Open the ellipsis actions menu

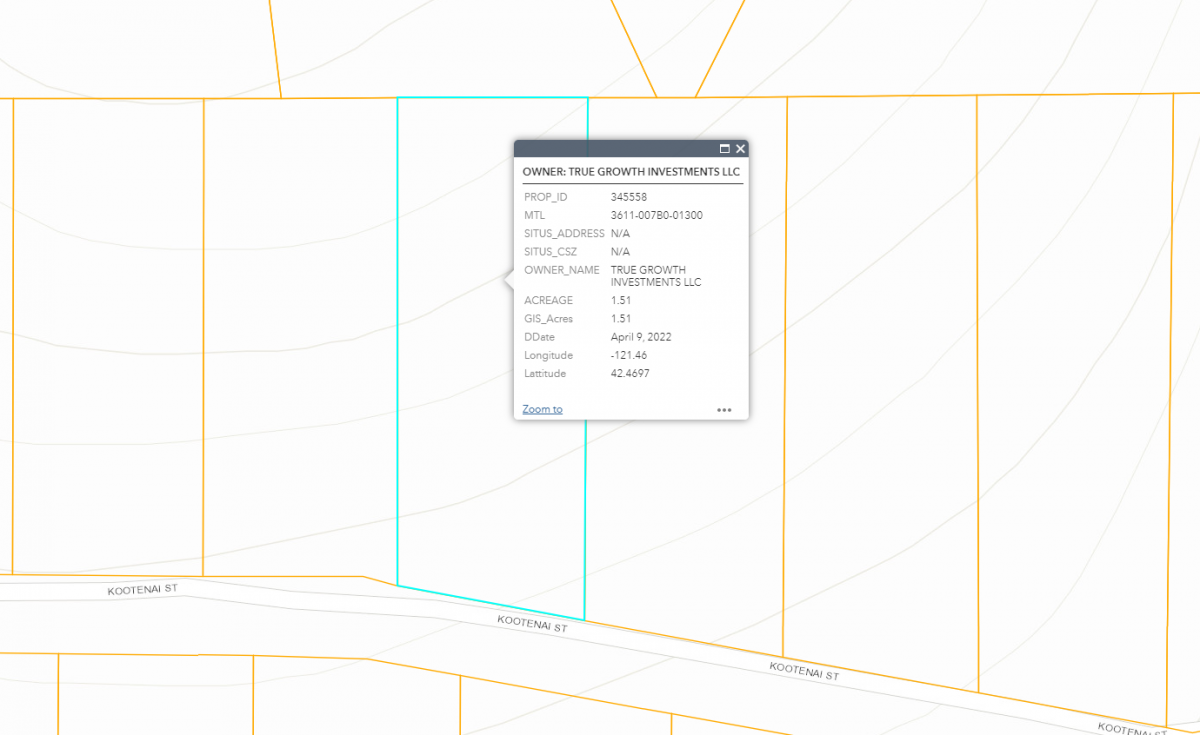pyautogui.click(x=724, y=409)
